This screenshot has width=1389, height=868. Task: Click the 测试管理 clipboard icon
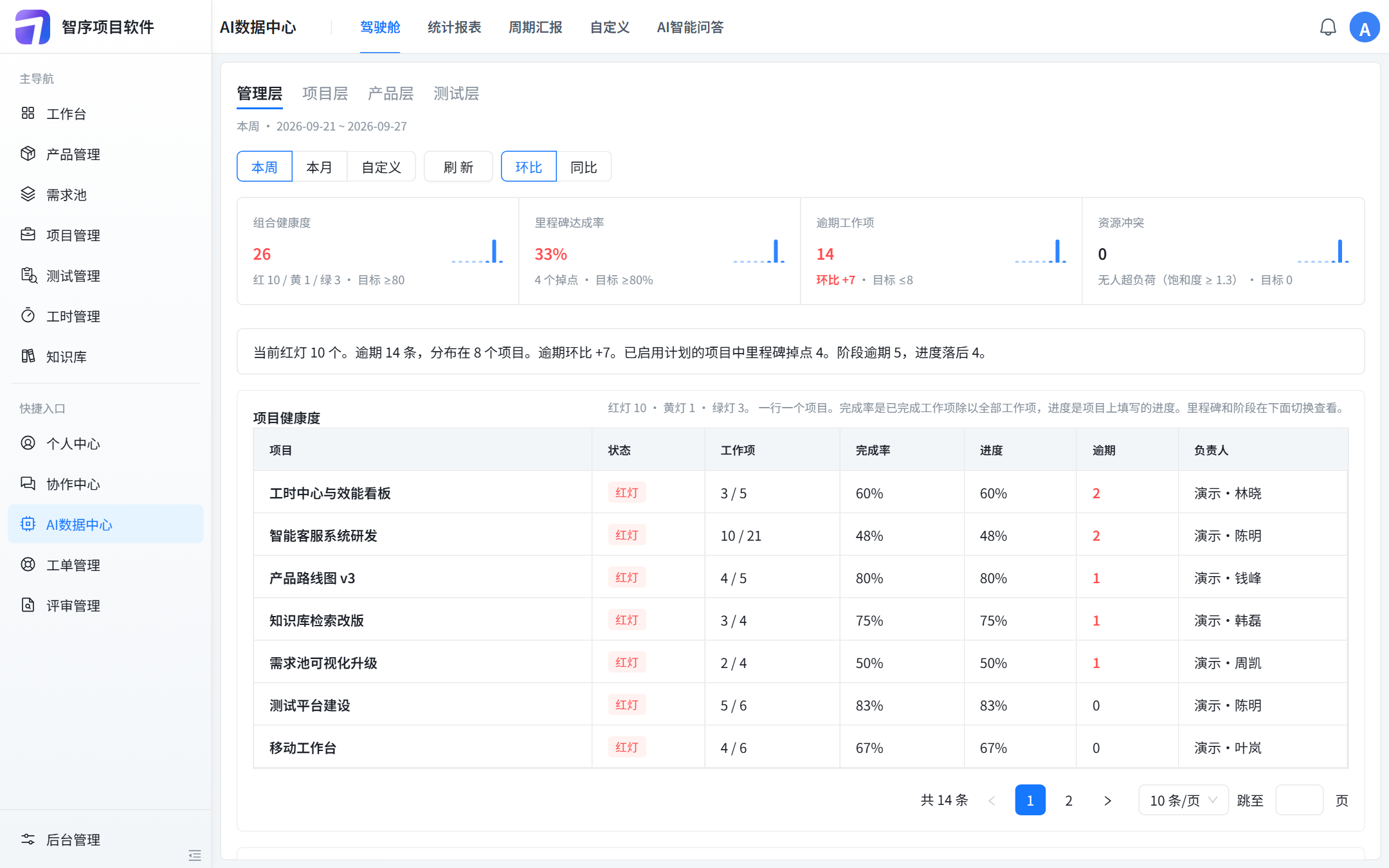pos(28,275)
